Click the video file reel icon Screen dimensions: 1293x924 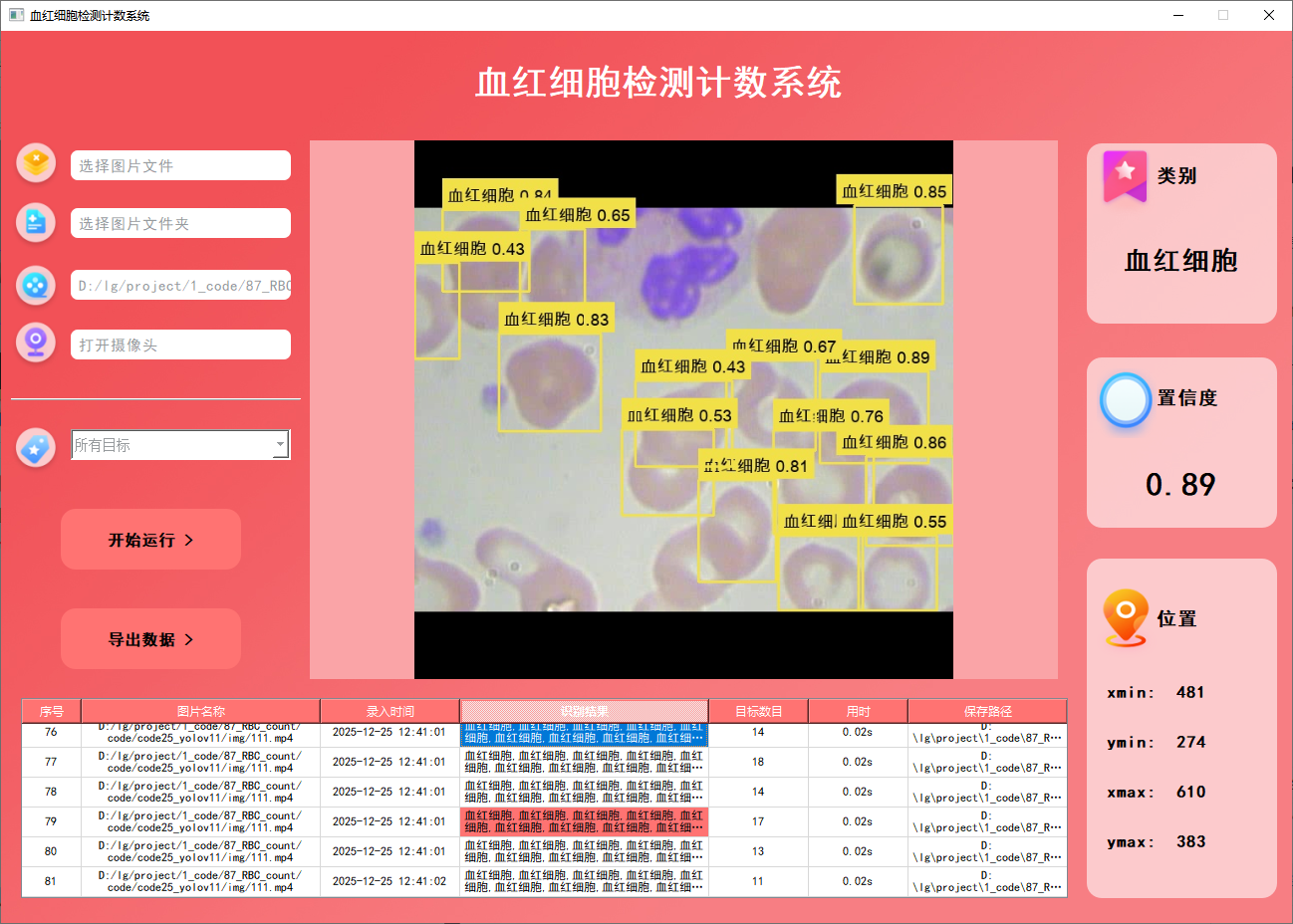click(36, 285)
